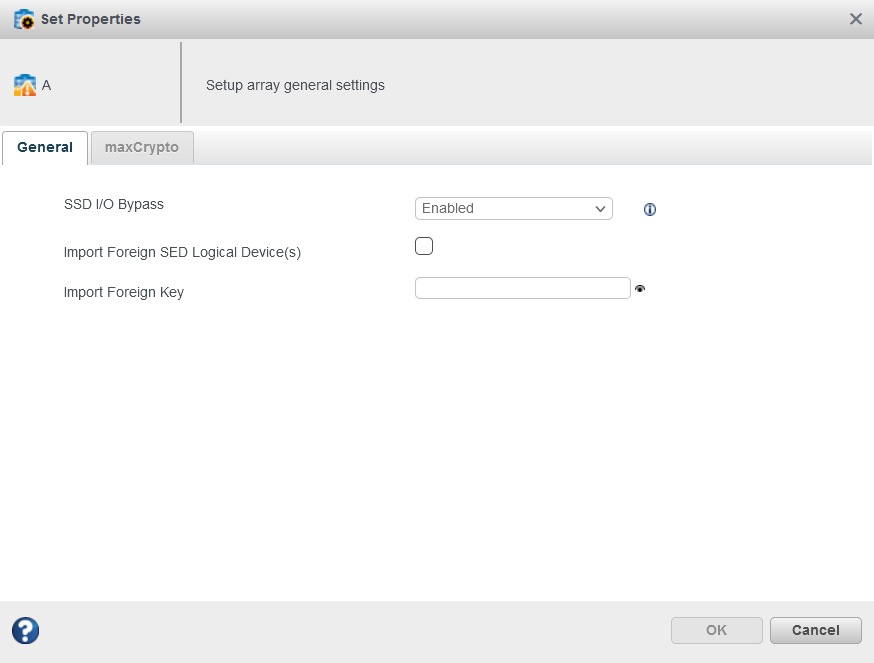Click the eye icon beside Import Foreign Key

click(x=640, y=288)
